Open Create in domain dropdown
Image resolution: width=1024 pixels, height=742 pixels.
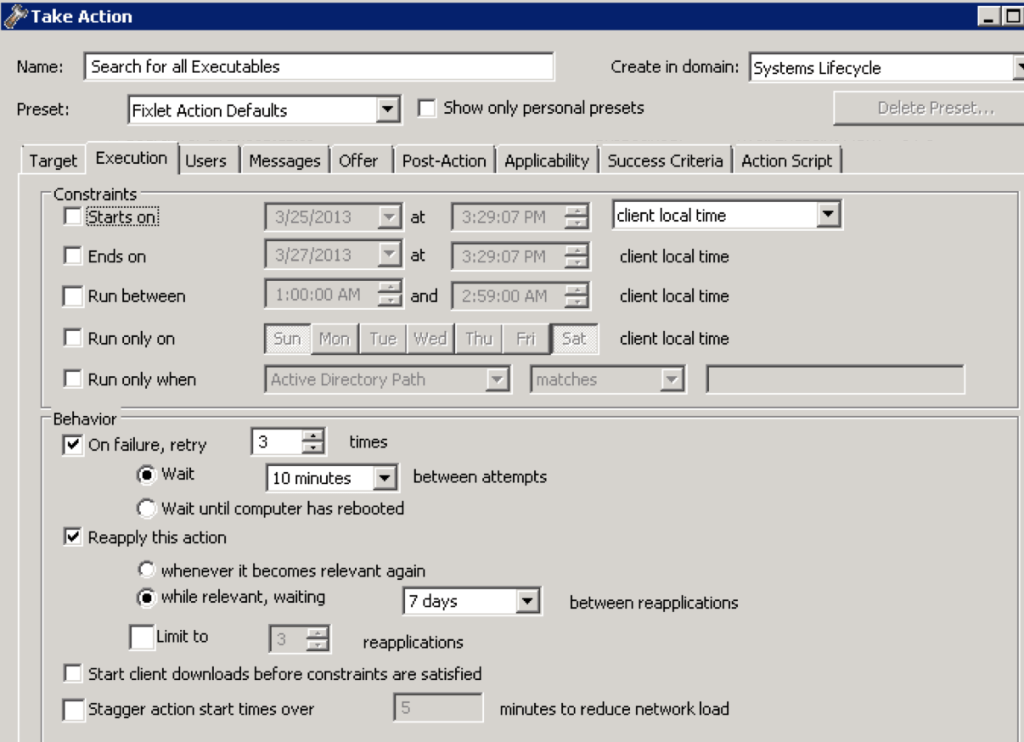tap(1018, 68)
